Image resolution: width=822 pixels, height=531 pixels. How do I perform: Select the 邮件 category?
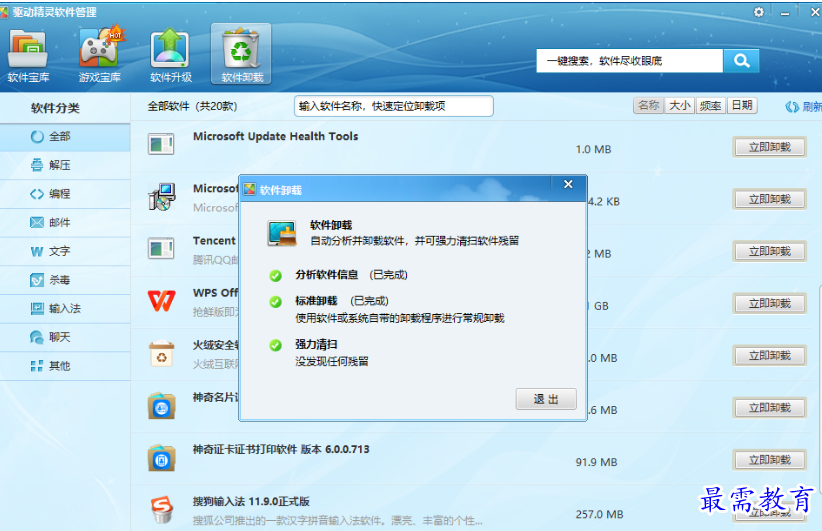(x=65, y=223)
